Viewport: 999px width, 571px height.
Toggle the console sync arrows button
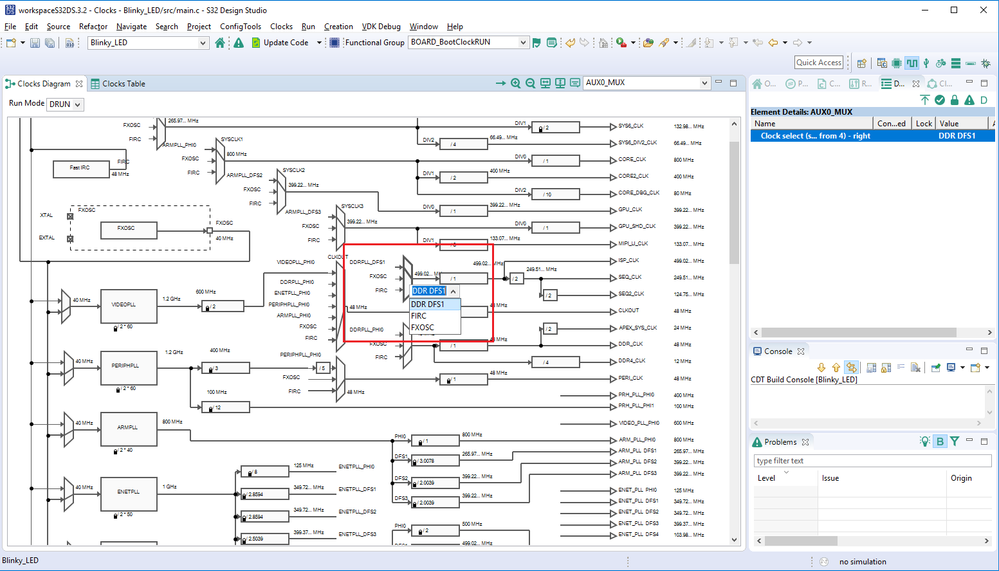[x=851, y=368]
